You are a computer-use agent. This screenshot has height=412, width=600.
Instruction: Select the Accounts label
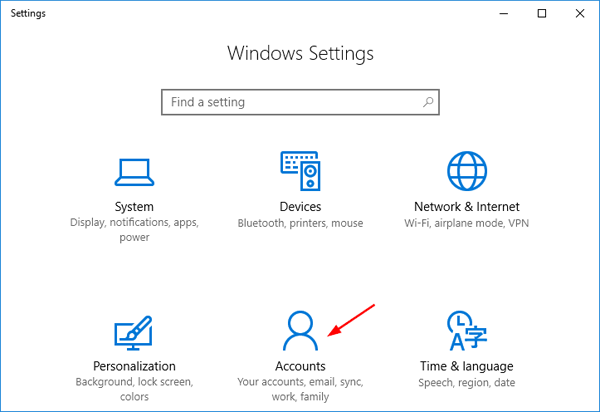pos(300,367)
